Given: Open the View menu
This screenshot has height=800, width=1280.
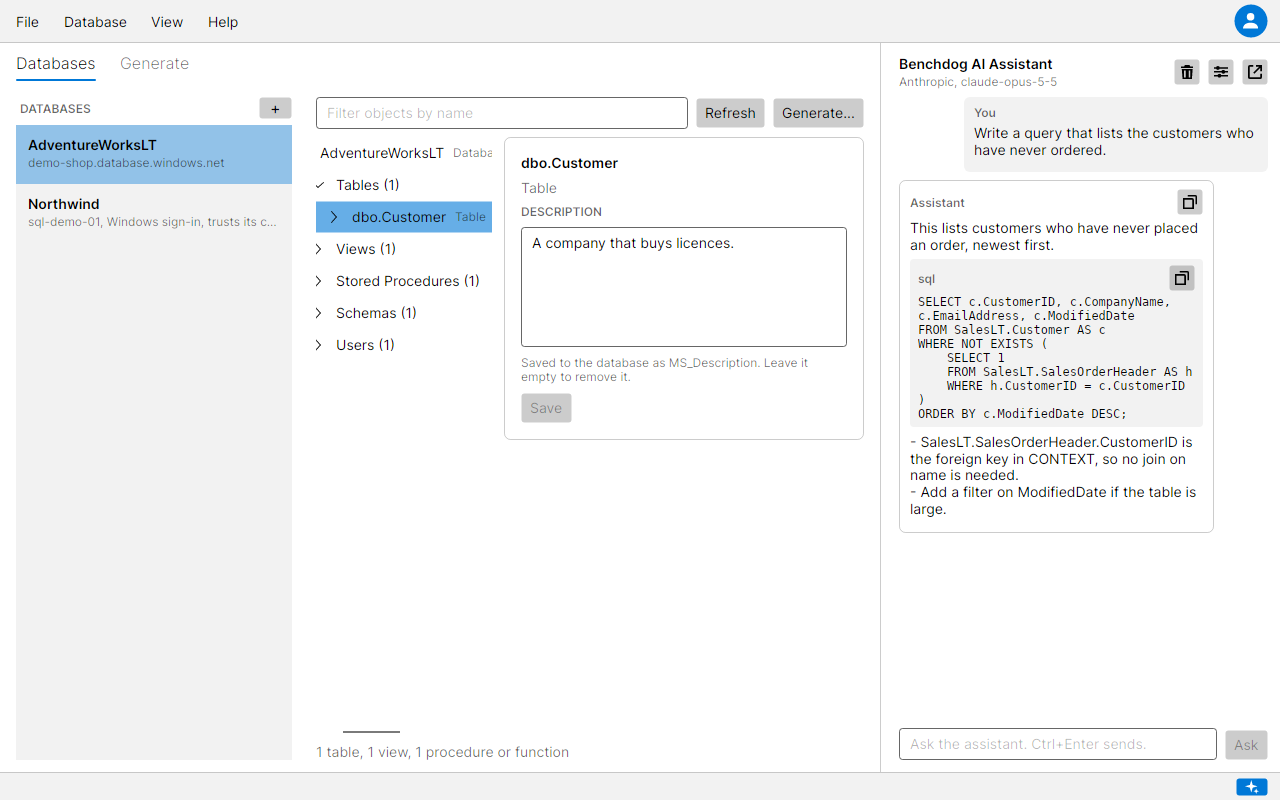Looking at the screenshot, I should pos(167,22).
